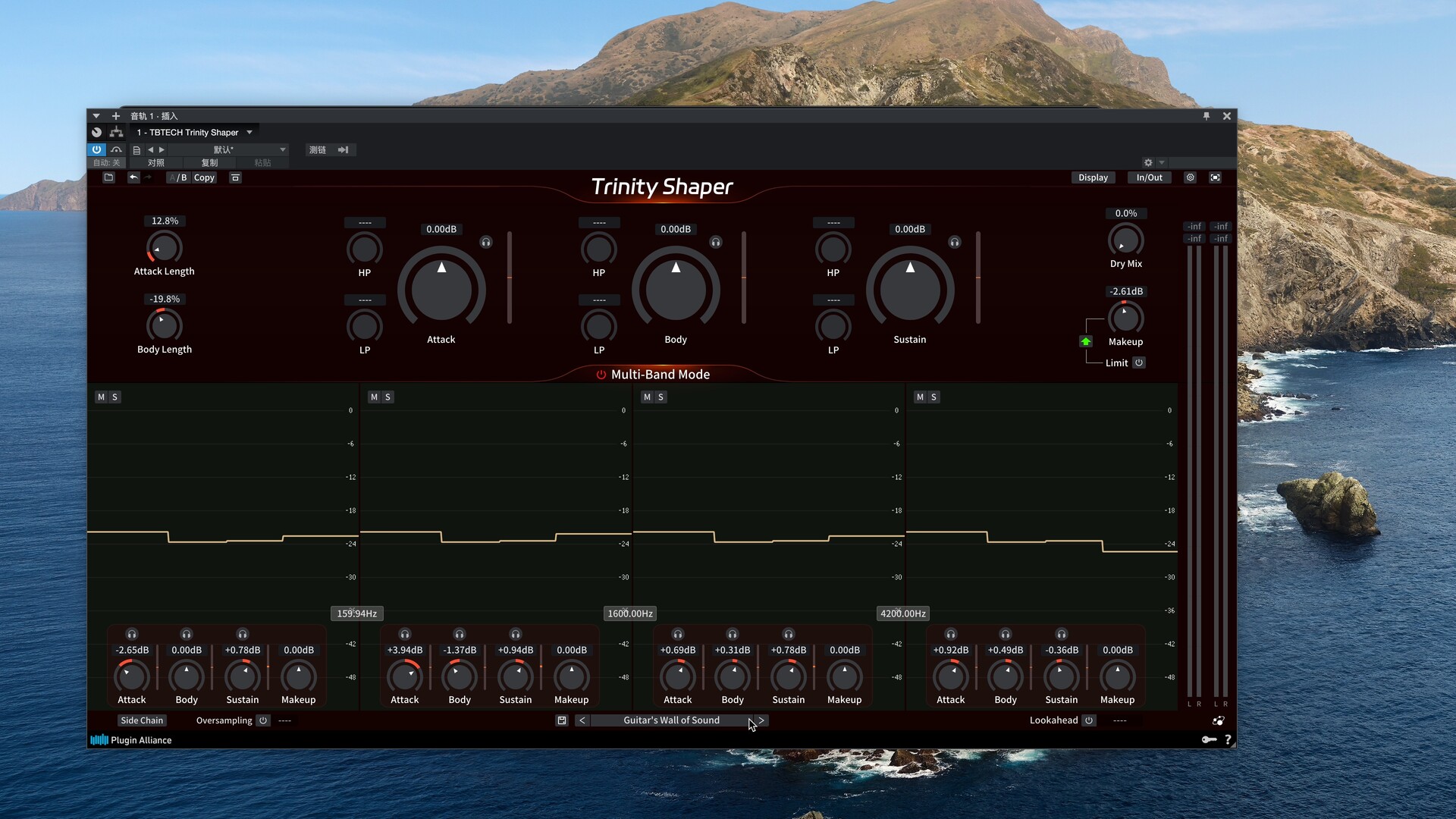Open the preset folder icon

pyautogui.click(x=108, y=177)
